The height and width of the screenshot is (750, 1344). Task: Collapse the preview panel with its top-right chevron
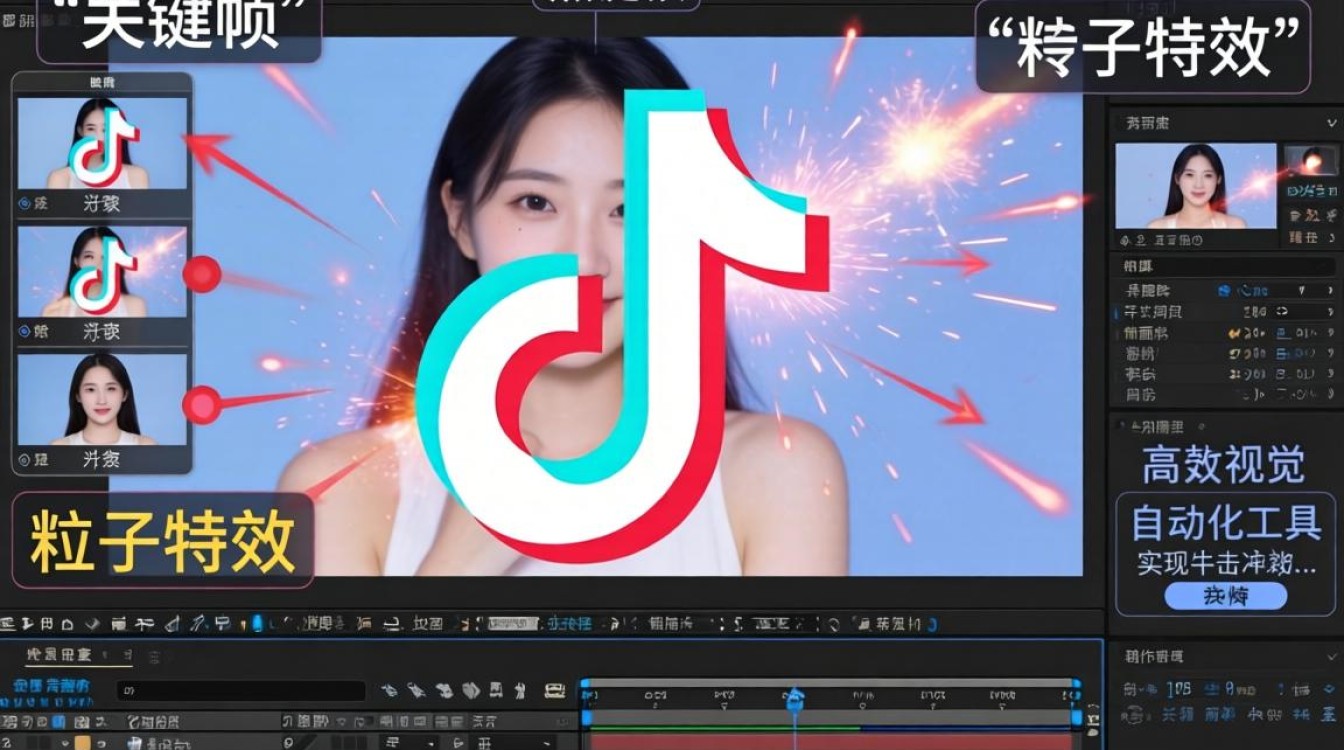(x=1331, y=123)
